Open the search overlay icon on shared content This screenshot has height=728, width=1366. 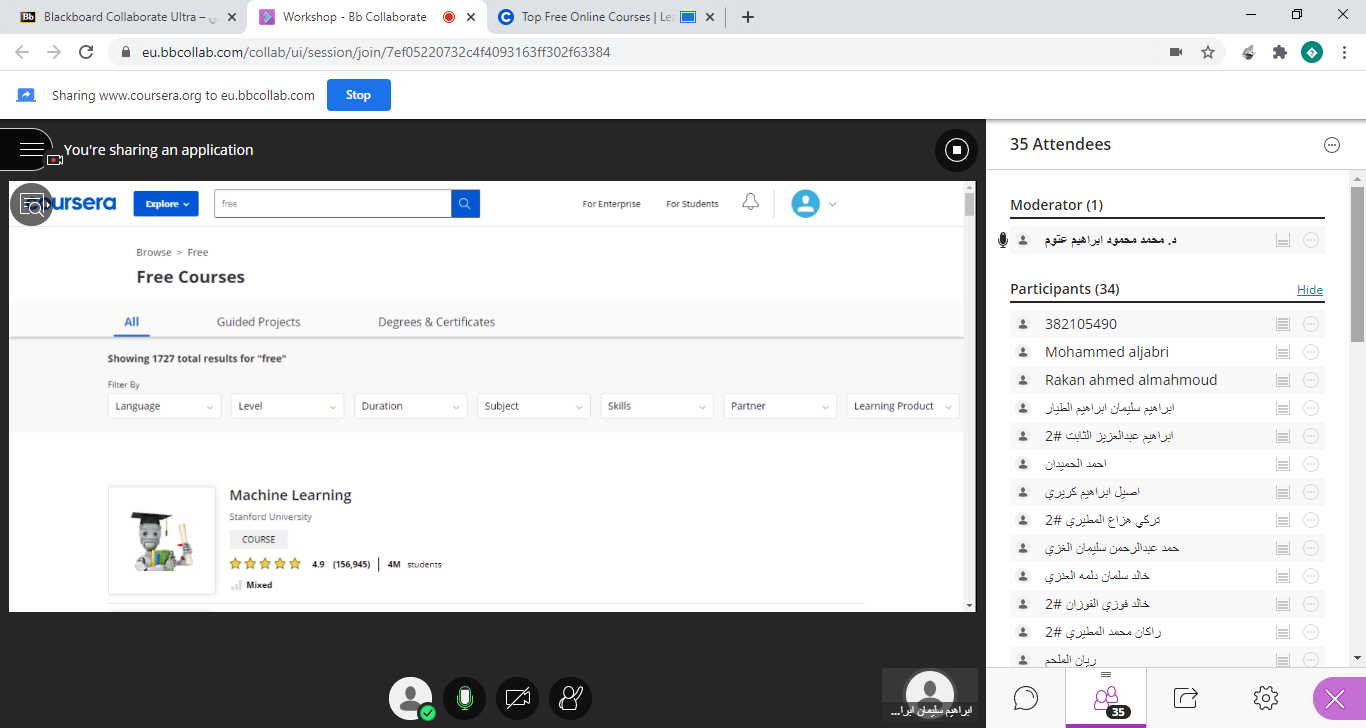pos(32,204)
